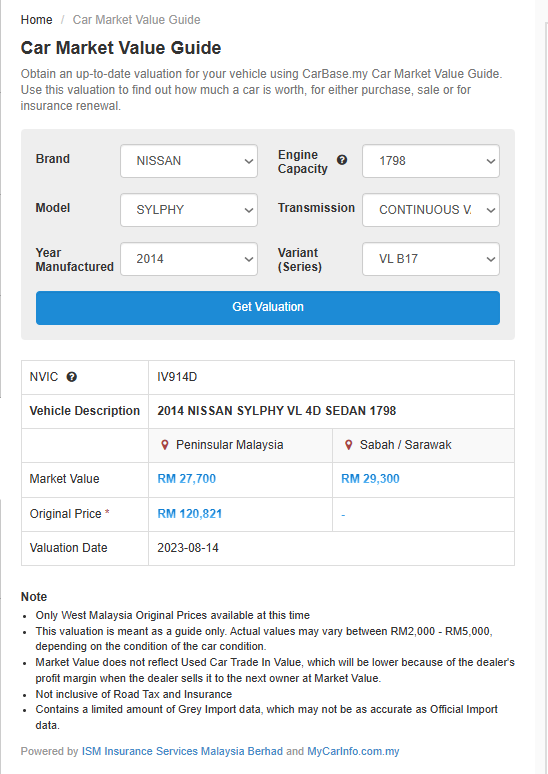The image size is (548, 774).
Task: Open the Year Manufactured dropdown showing 2014
Action: (x=189, y=259)
